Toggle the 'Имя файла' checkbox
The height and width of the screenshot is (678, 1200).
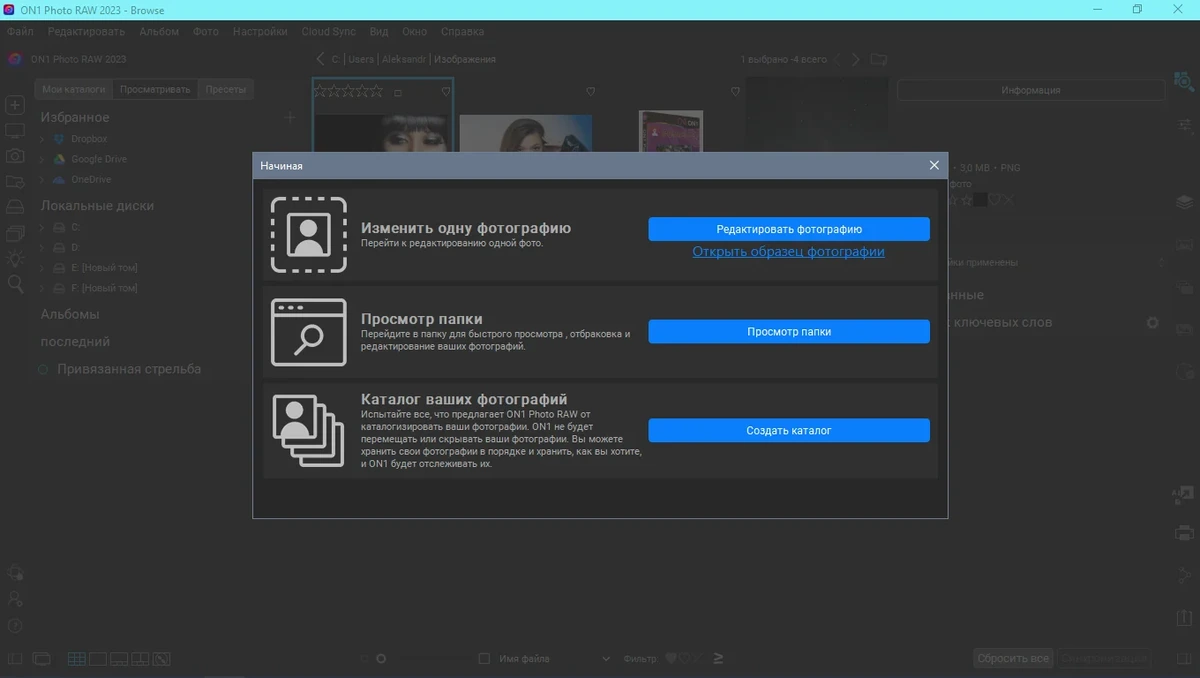484,659
